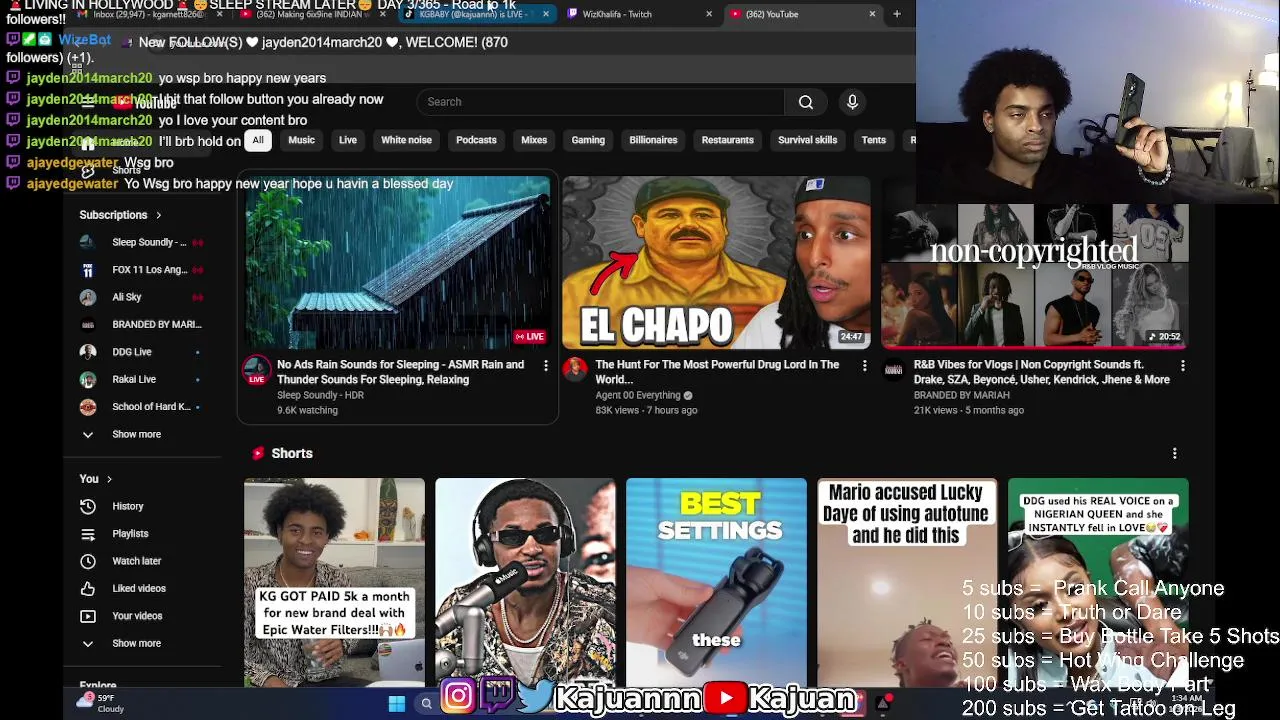Click Agent 00 Everything channel name

637,395
